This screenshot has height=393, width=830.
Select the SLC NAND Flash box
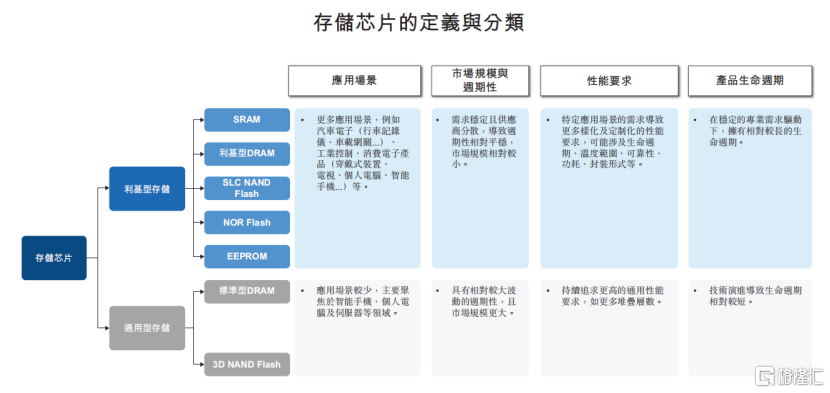(x=247, y=188)
